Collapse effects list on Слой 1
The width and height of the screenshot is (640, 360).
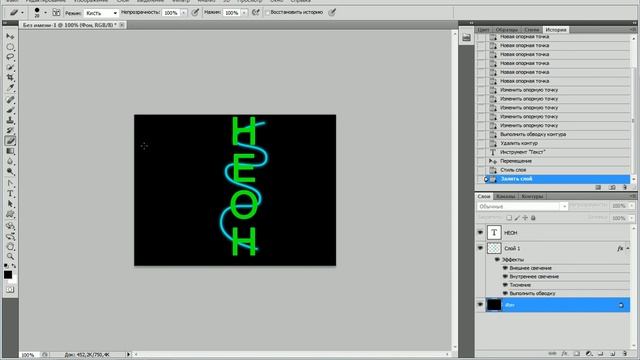628,249
